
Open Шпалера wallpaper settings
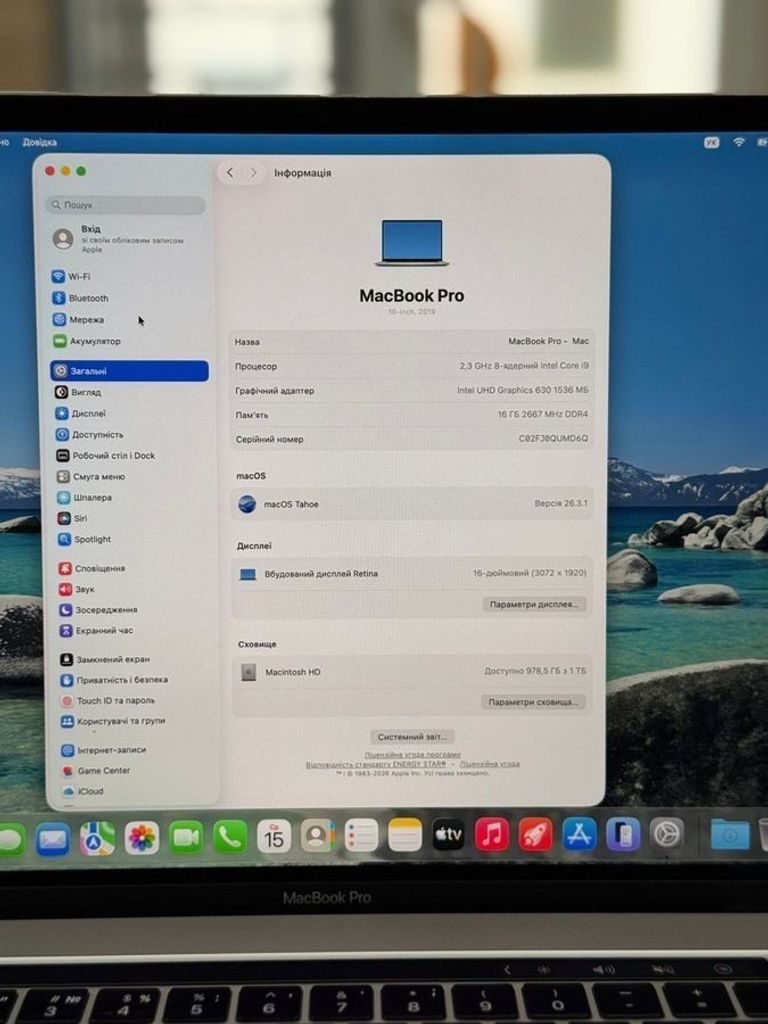[84, 497]
